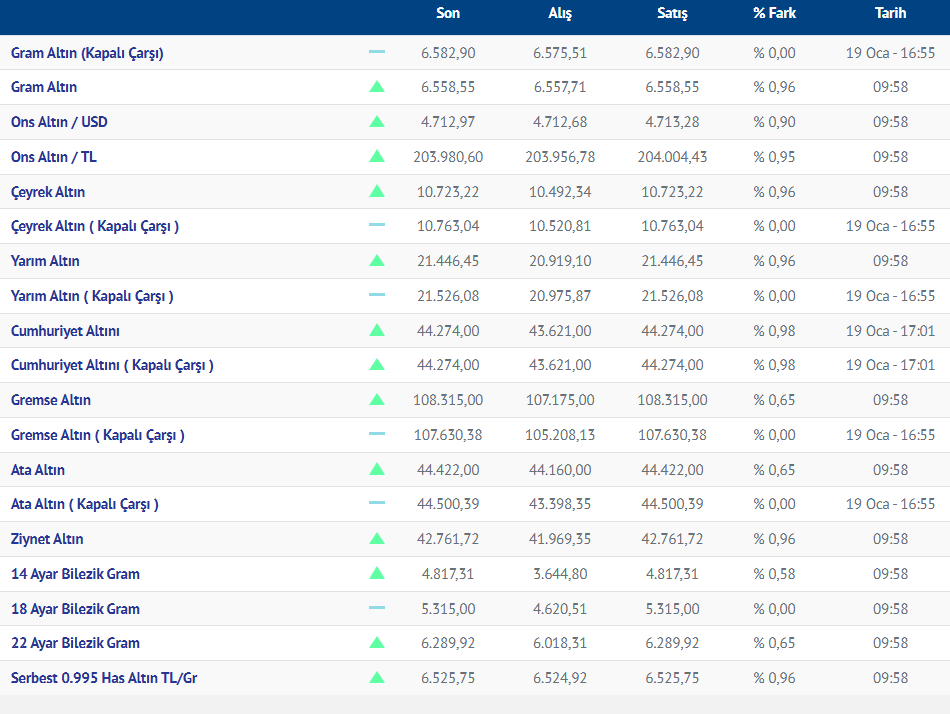Click the up arrow beside Ziynet Altın
Screen dimensions: 950x714
377,539
